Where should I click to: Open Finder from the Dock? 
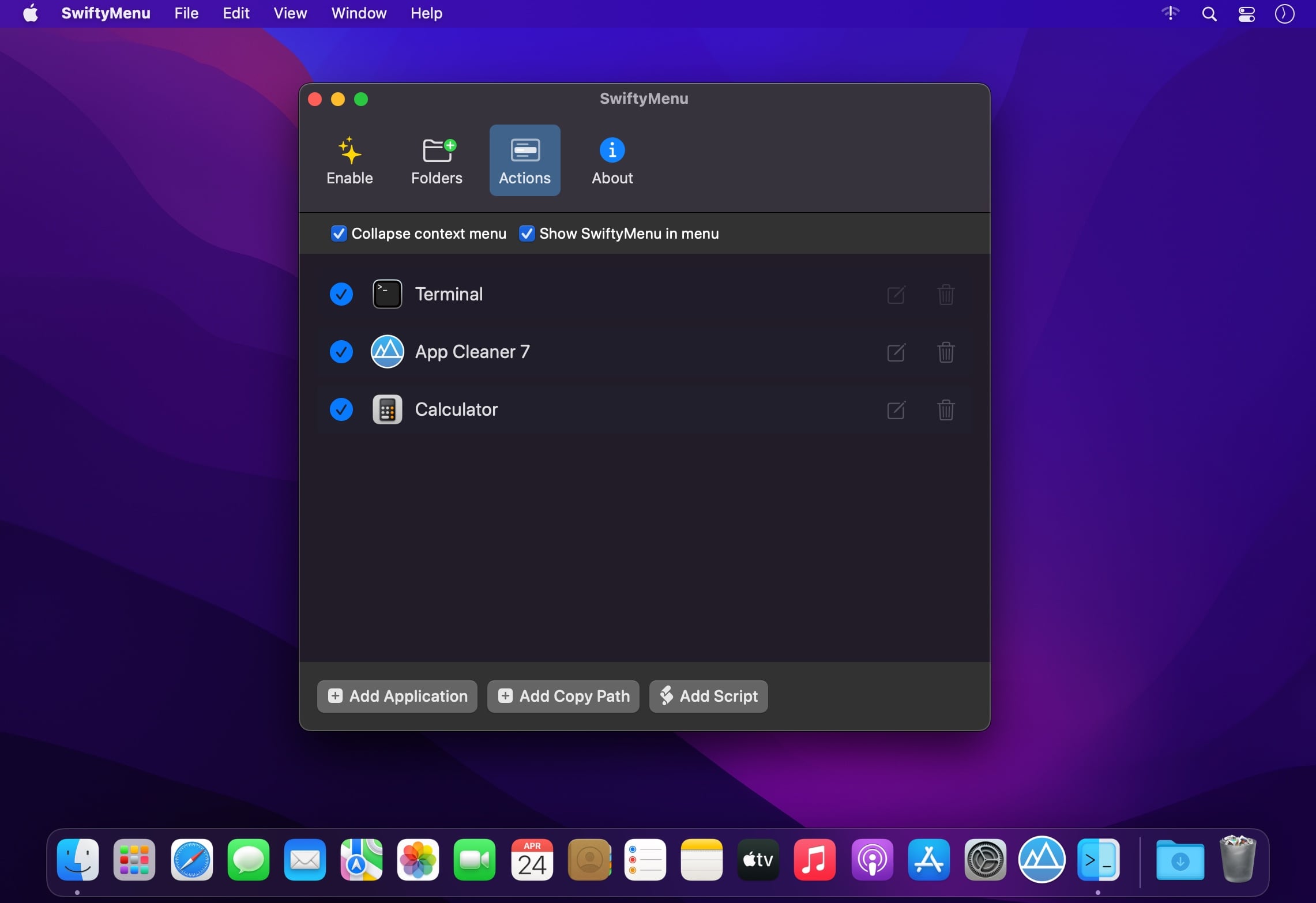click(x=78, y=860)
